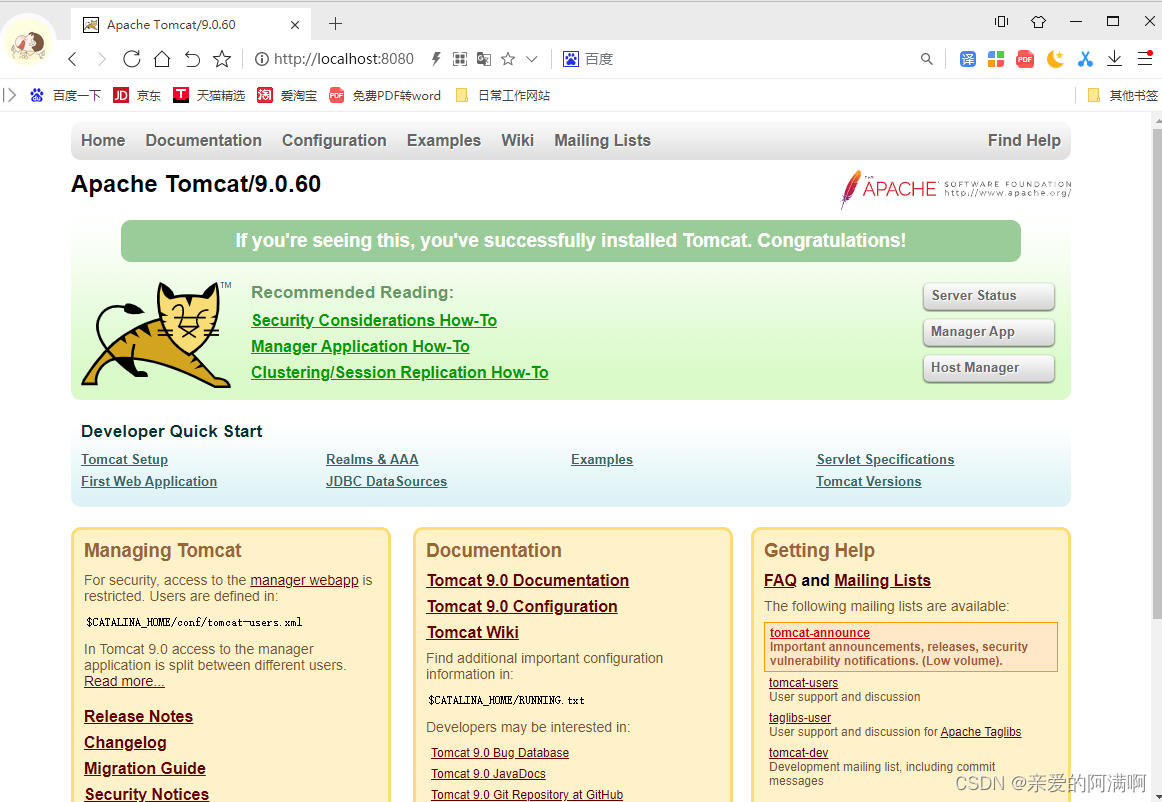Open the tomcat-announce mailing list link

coord(820,633)
